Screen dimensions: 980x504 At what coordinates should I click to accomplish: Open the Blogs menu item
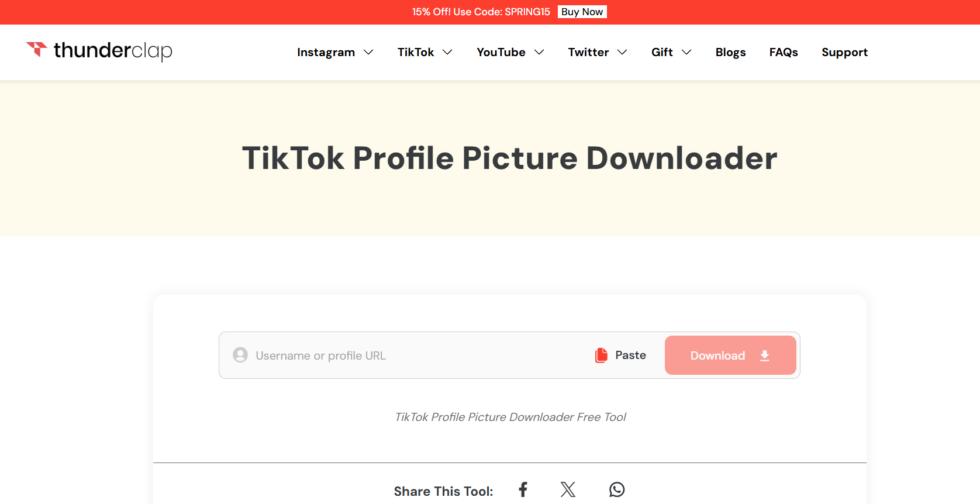pos(730,52)
